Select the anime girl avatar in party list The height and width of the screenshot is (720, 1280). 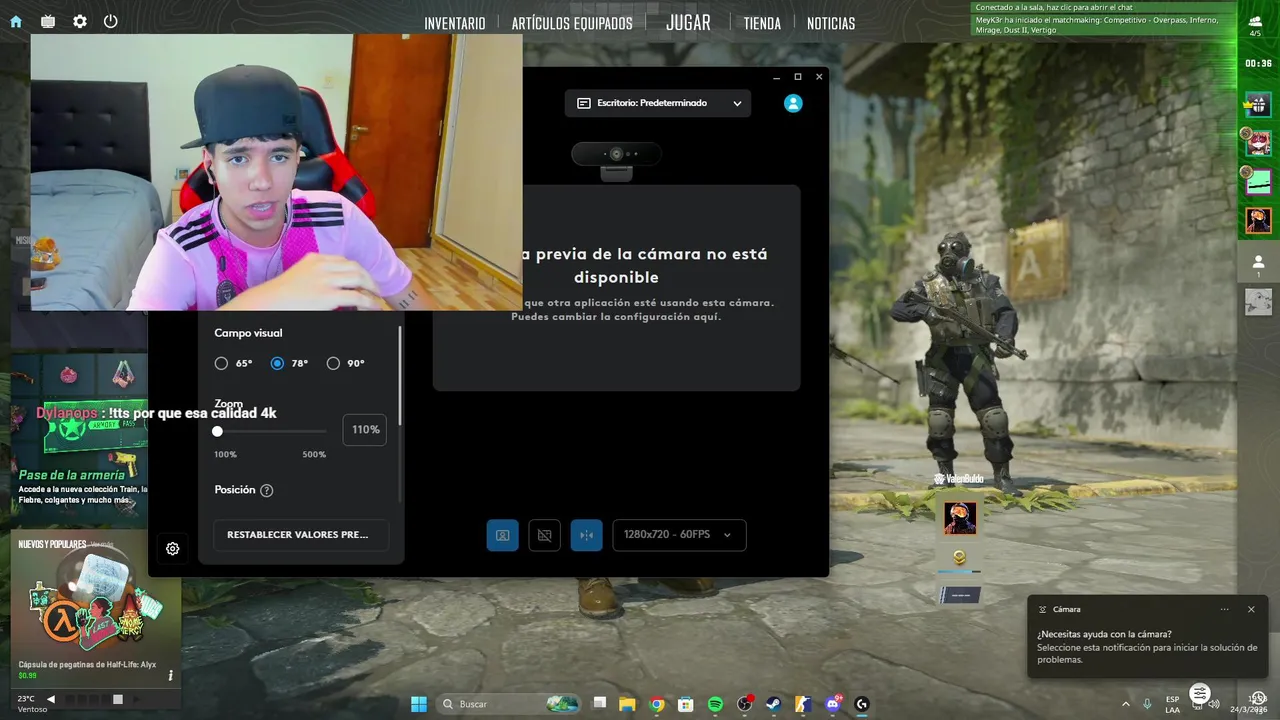click(1258, 142)
